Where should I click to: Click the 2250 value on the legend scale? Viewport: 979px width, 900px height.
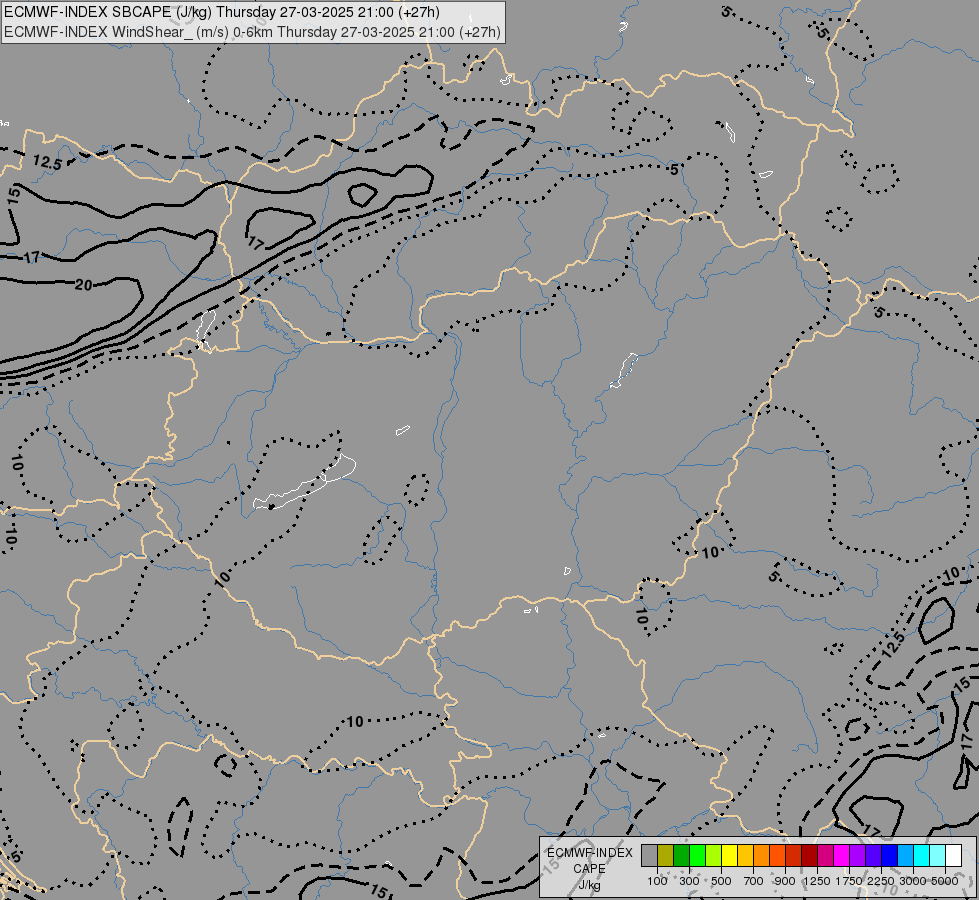881,881
